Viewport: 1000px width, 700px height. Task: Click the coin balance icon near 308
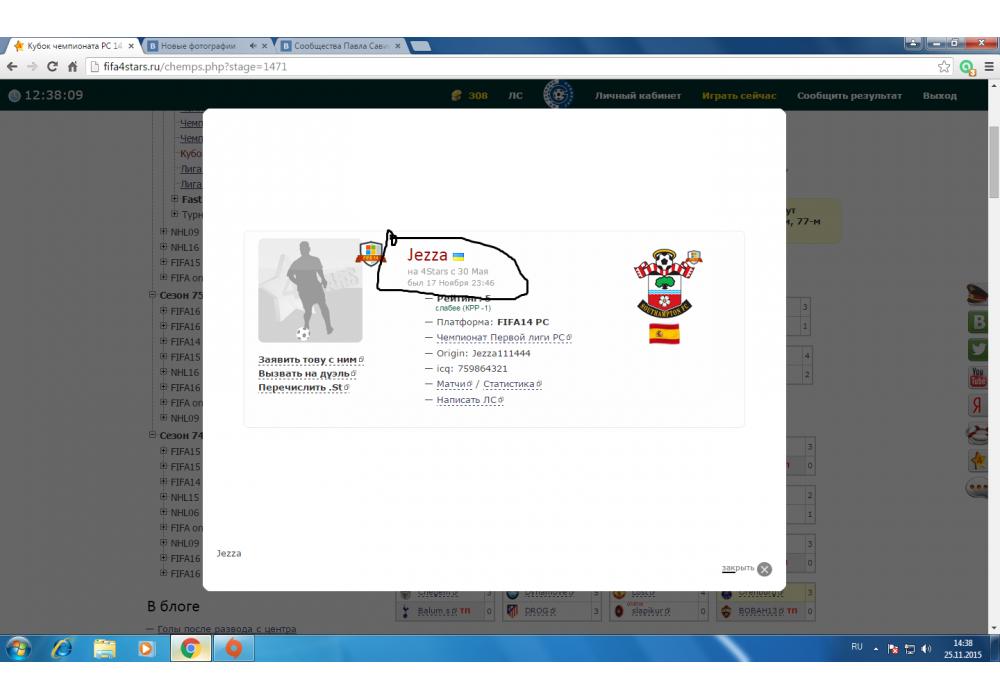point(457,96)
